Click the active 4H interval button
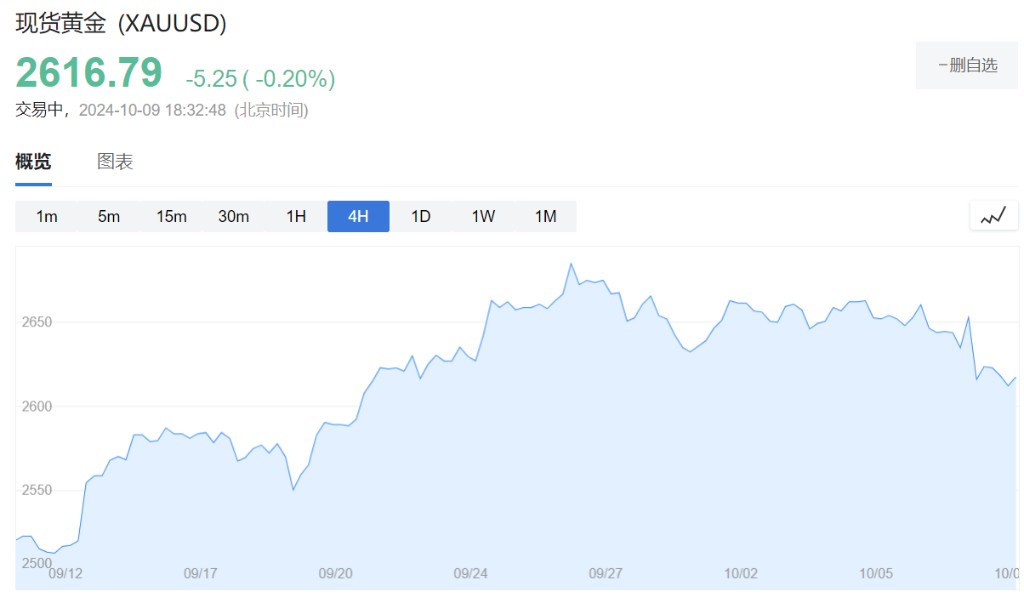Image resolution: width=1024 pixels, height=594 pixels. tap(358, 216)
